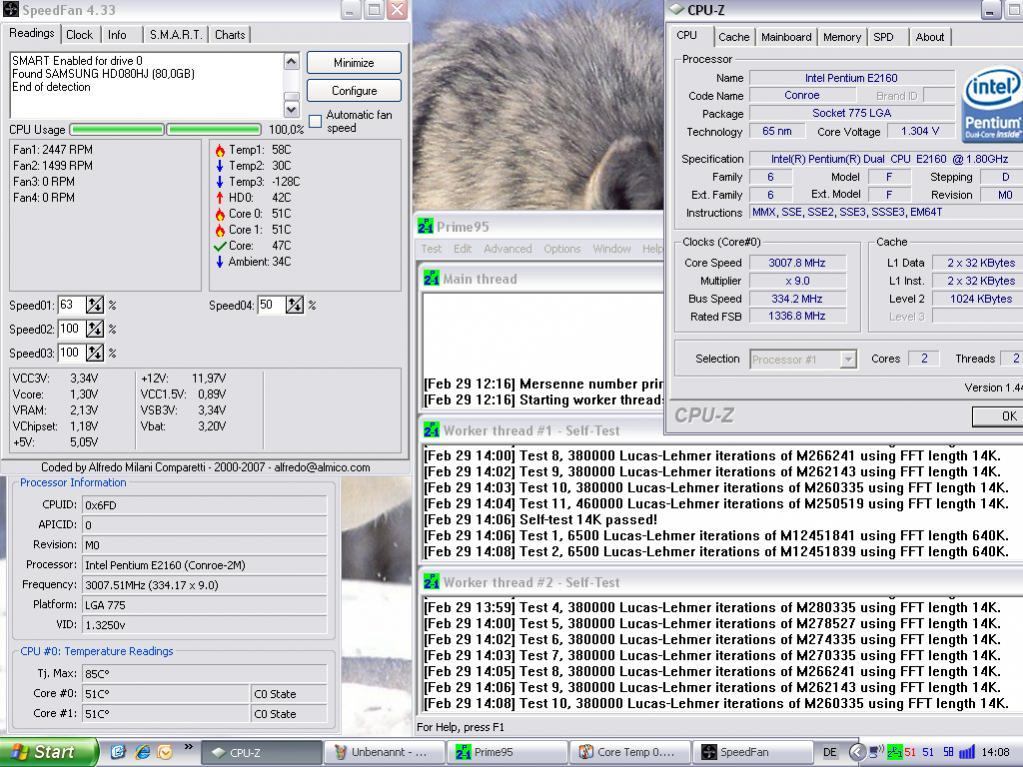Screen dimensions: 1023x767
Task: Click the show desktop quick launch icon
Action: [x=118, y=752]
